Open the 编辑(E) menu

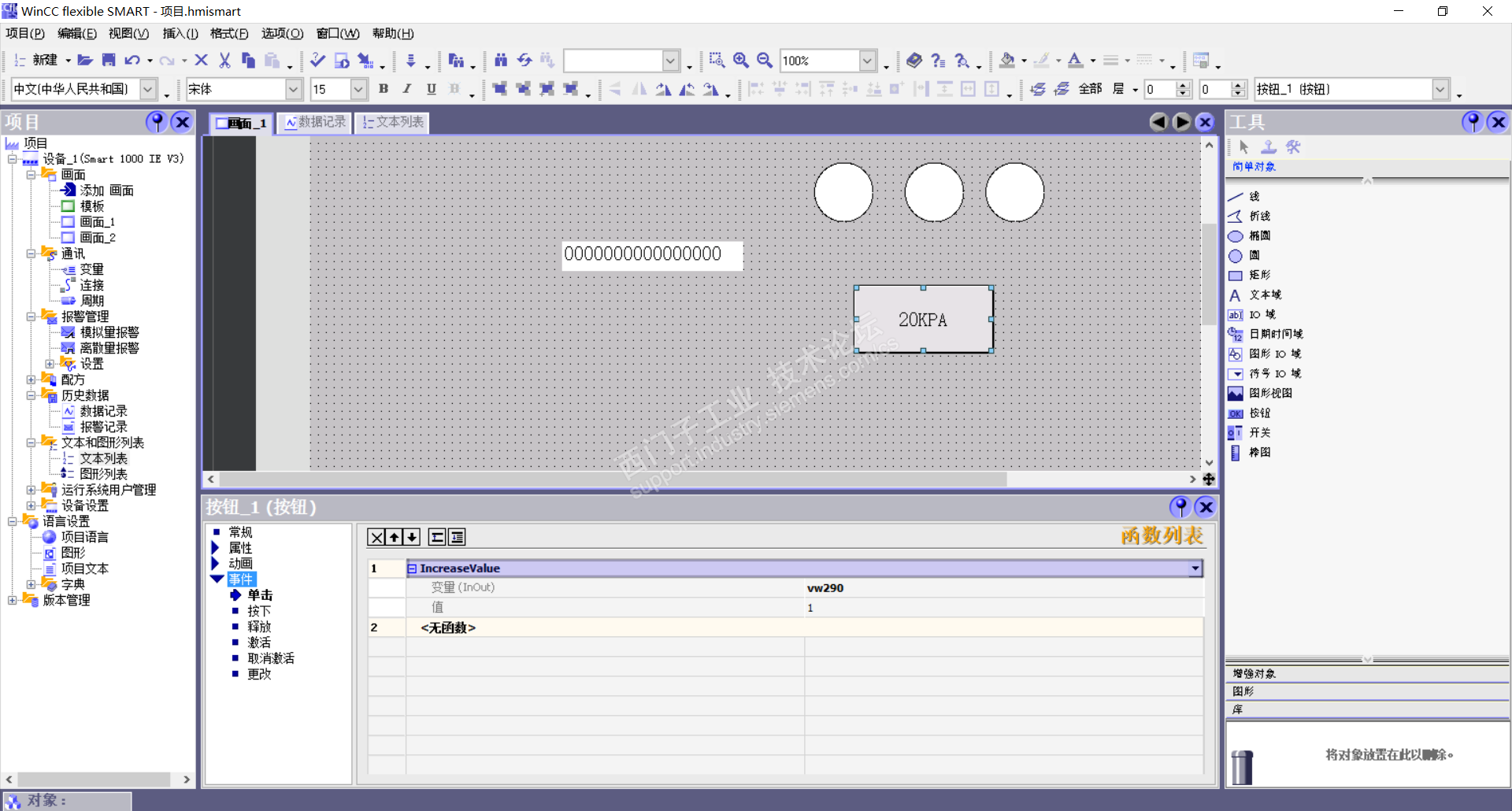(x=77, y=33)
